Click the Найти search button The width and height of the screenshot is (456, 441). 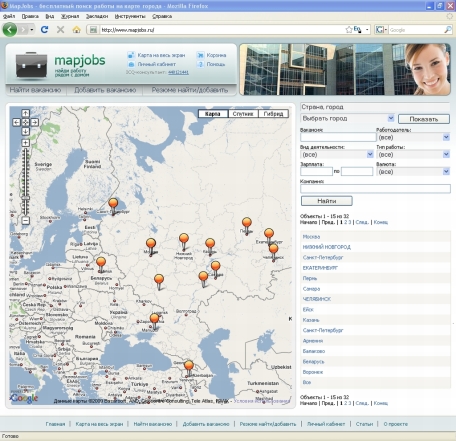[x=327, y=201]
